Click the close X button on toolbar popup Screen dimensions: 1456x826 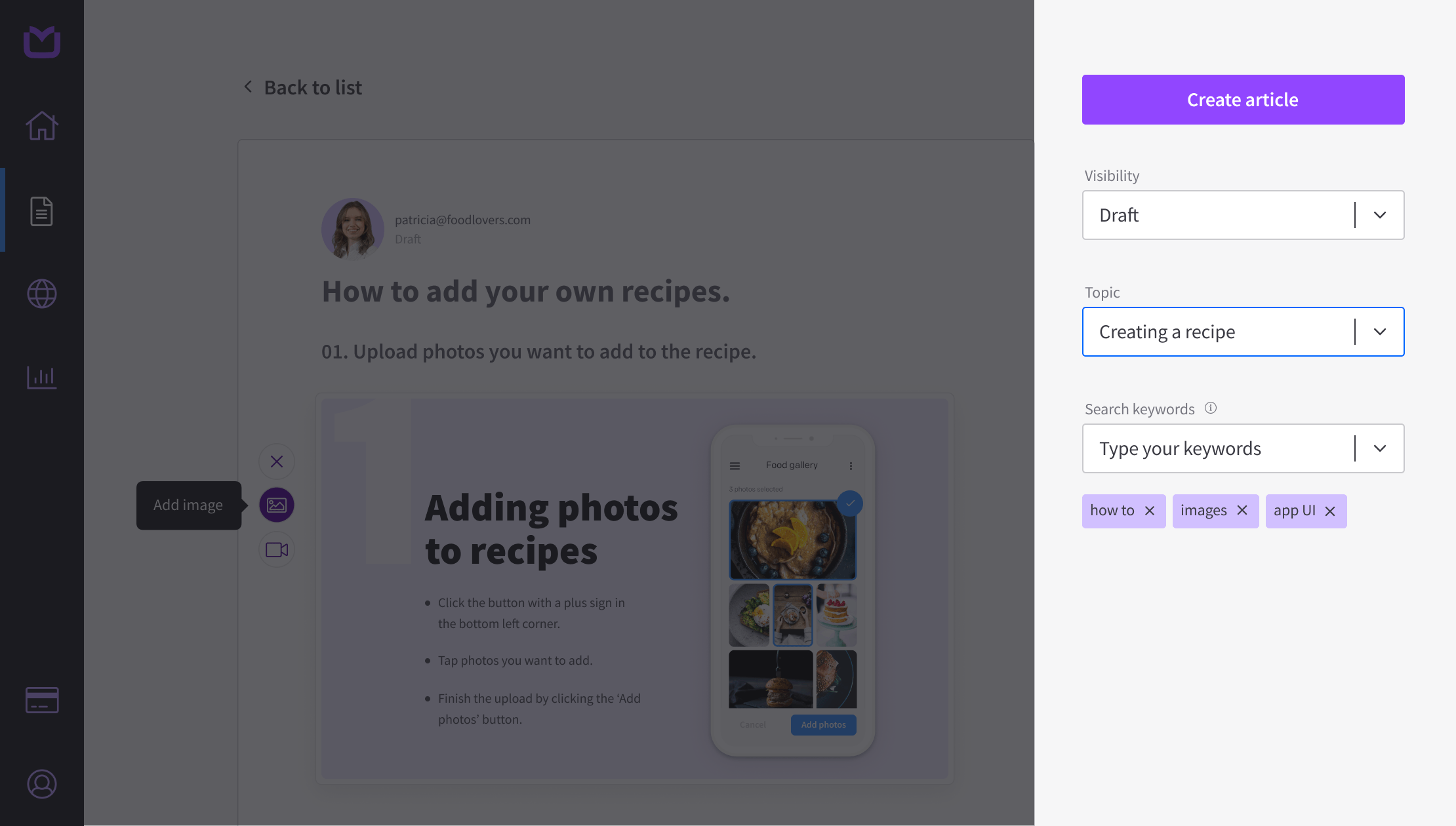click(x=277, y=461)
